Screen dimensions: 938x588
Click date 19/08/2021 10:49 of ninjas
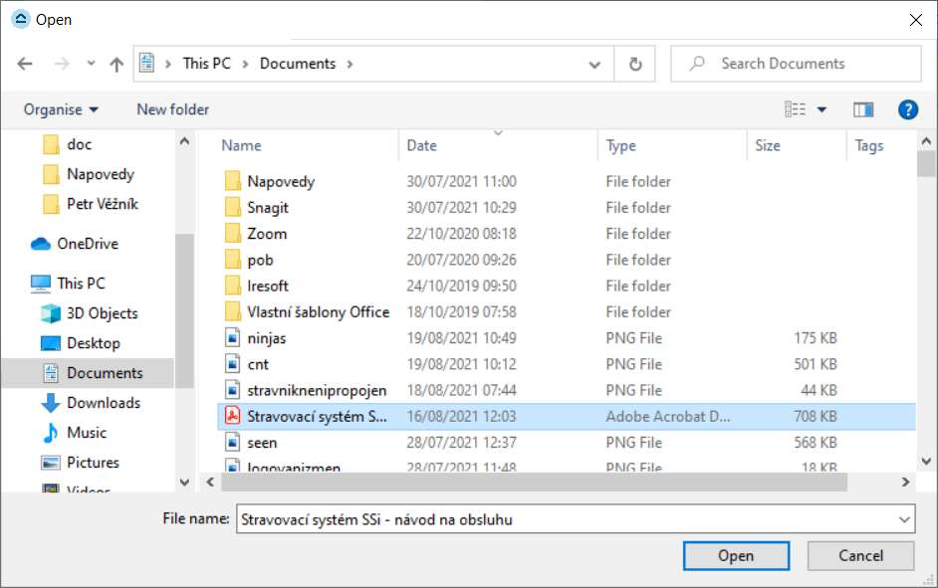tap(461, 338)
